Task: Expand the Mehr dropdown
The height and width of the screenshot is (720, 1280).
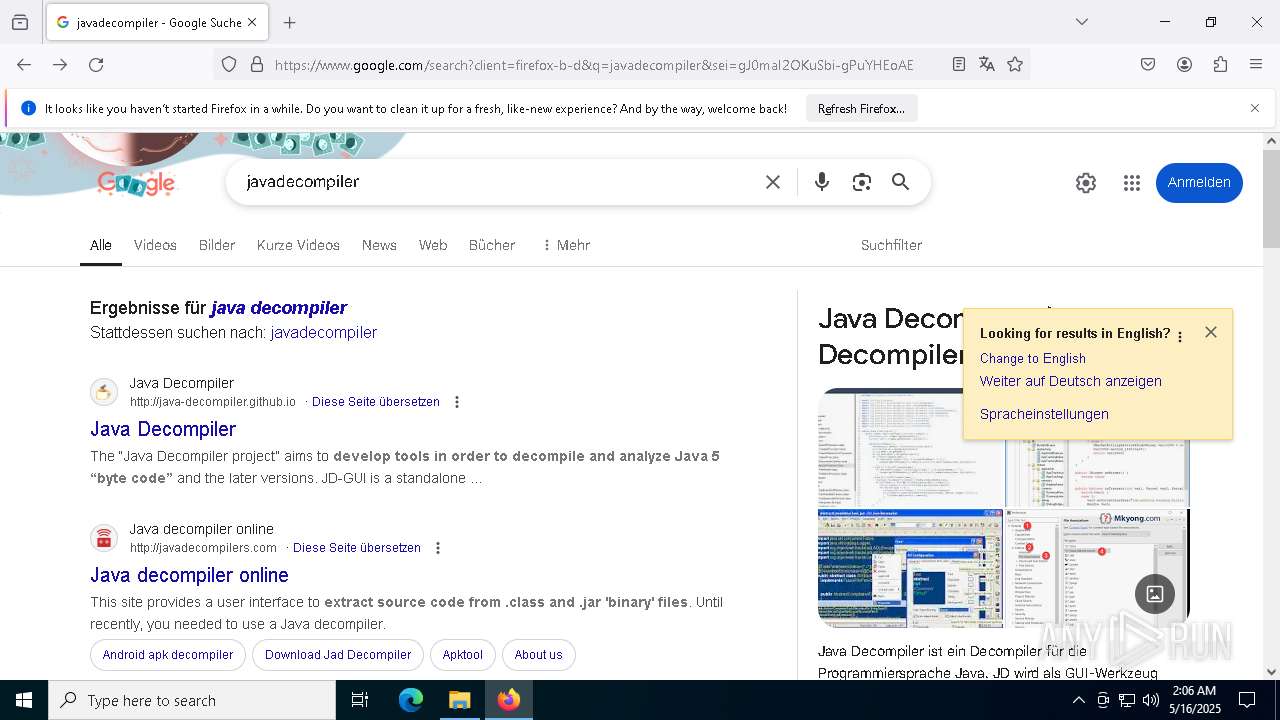Action: point(566,245)
